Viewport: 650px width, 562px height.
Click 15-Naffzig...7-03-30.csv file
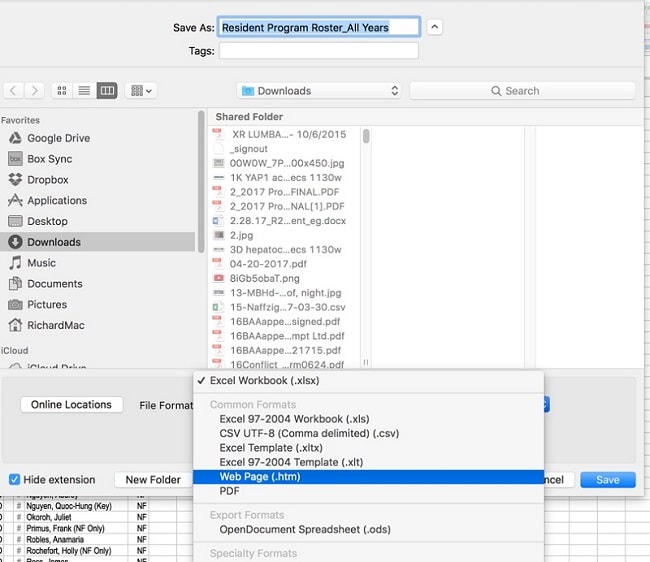(x=284, y=307)
